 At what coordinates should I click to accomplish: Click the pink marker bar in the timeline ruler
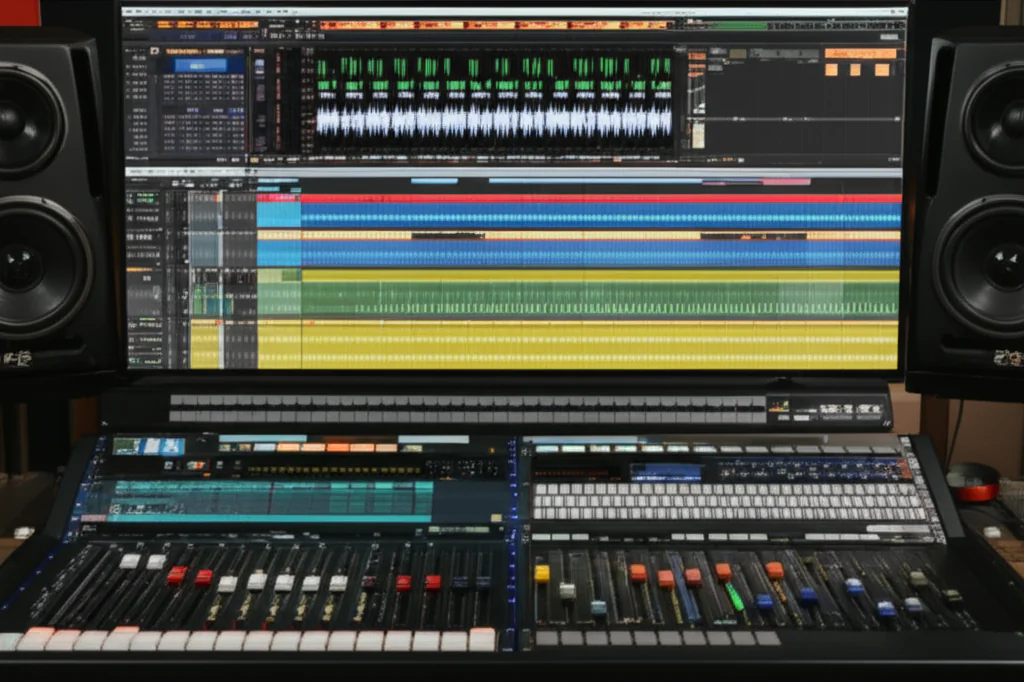(786, 182)
